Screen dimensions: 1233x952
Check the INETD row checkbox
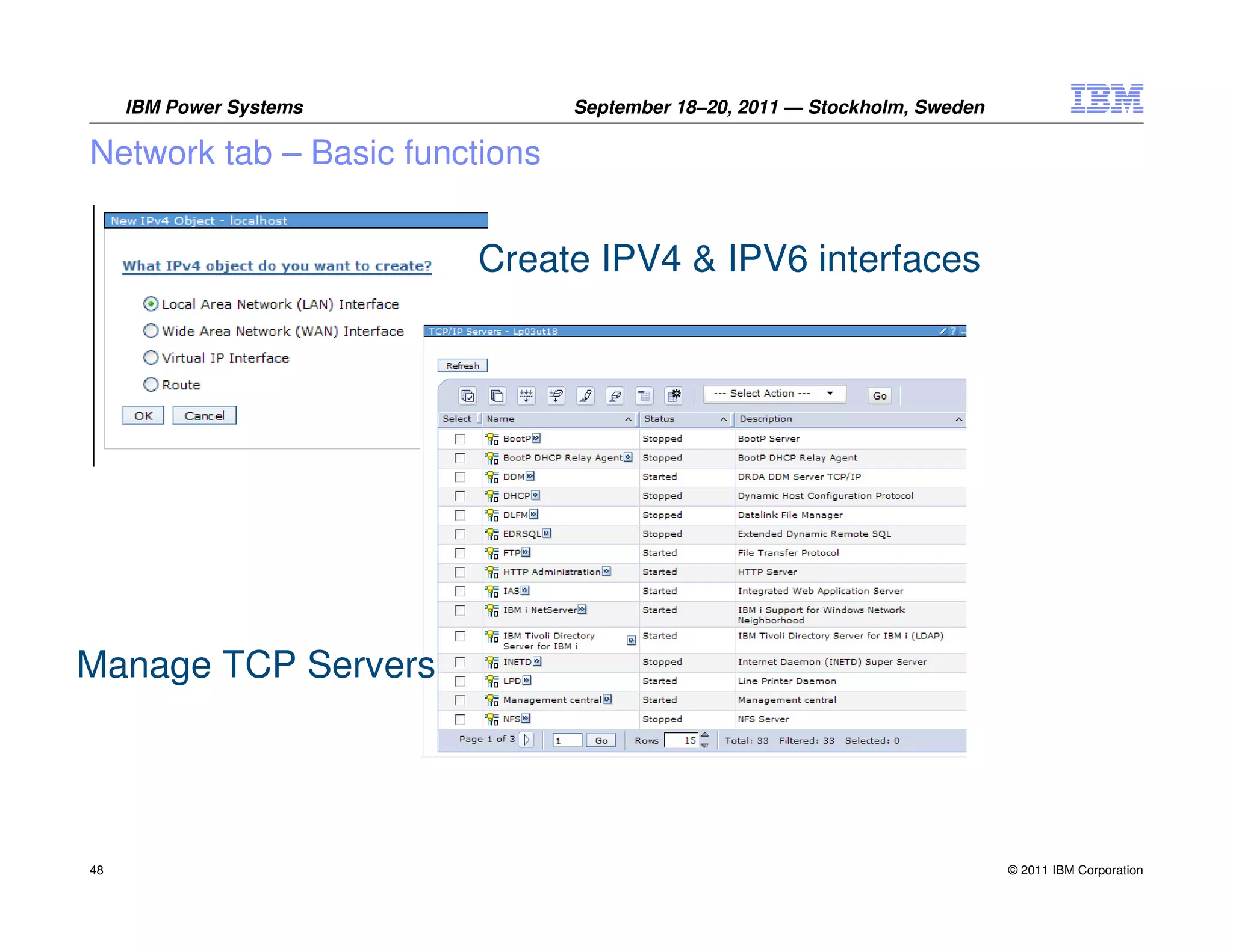pyautogui.click(x=460, y=662)
